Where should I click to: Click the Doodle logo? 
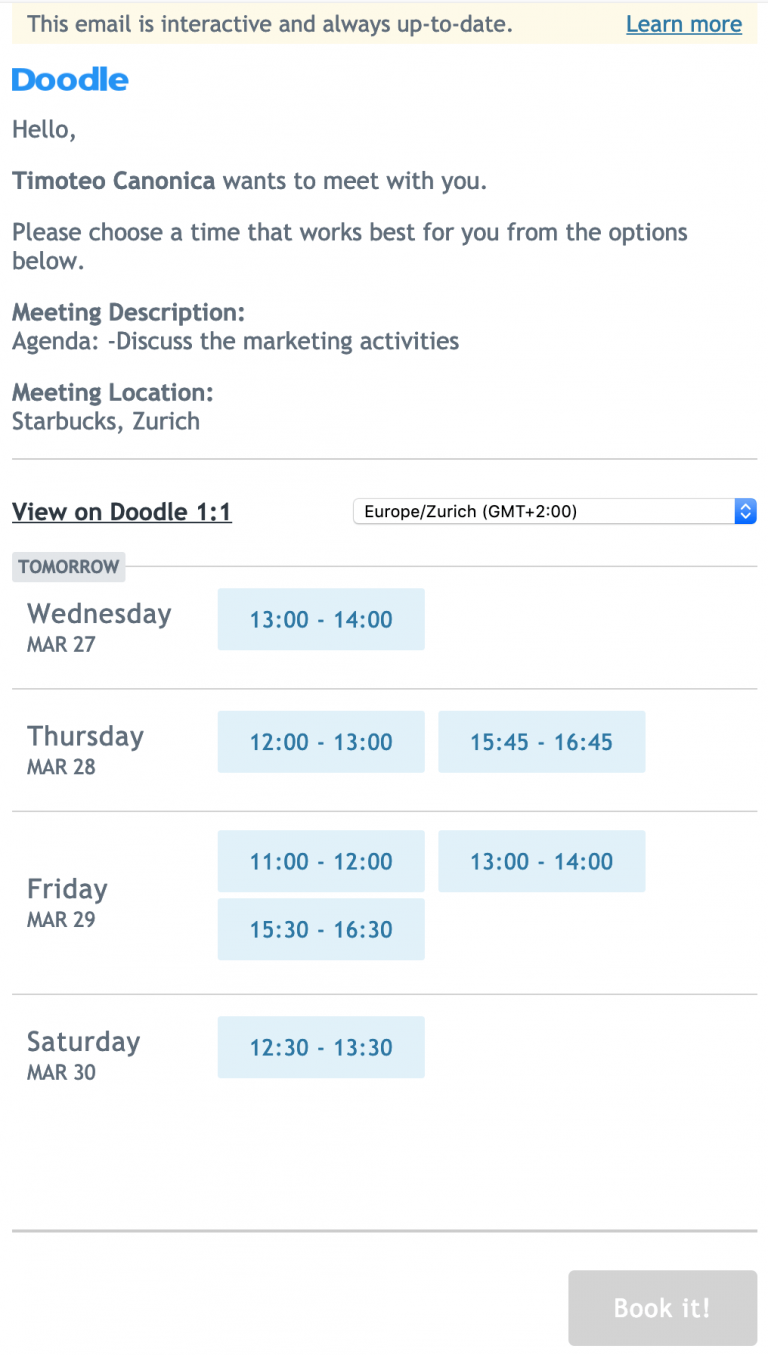tap(70, 80)
